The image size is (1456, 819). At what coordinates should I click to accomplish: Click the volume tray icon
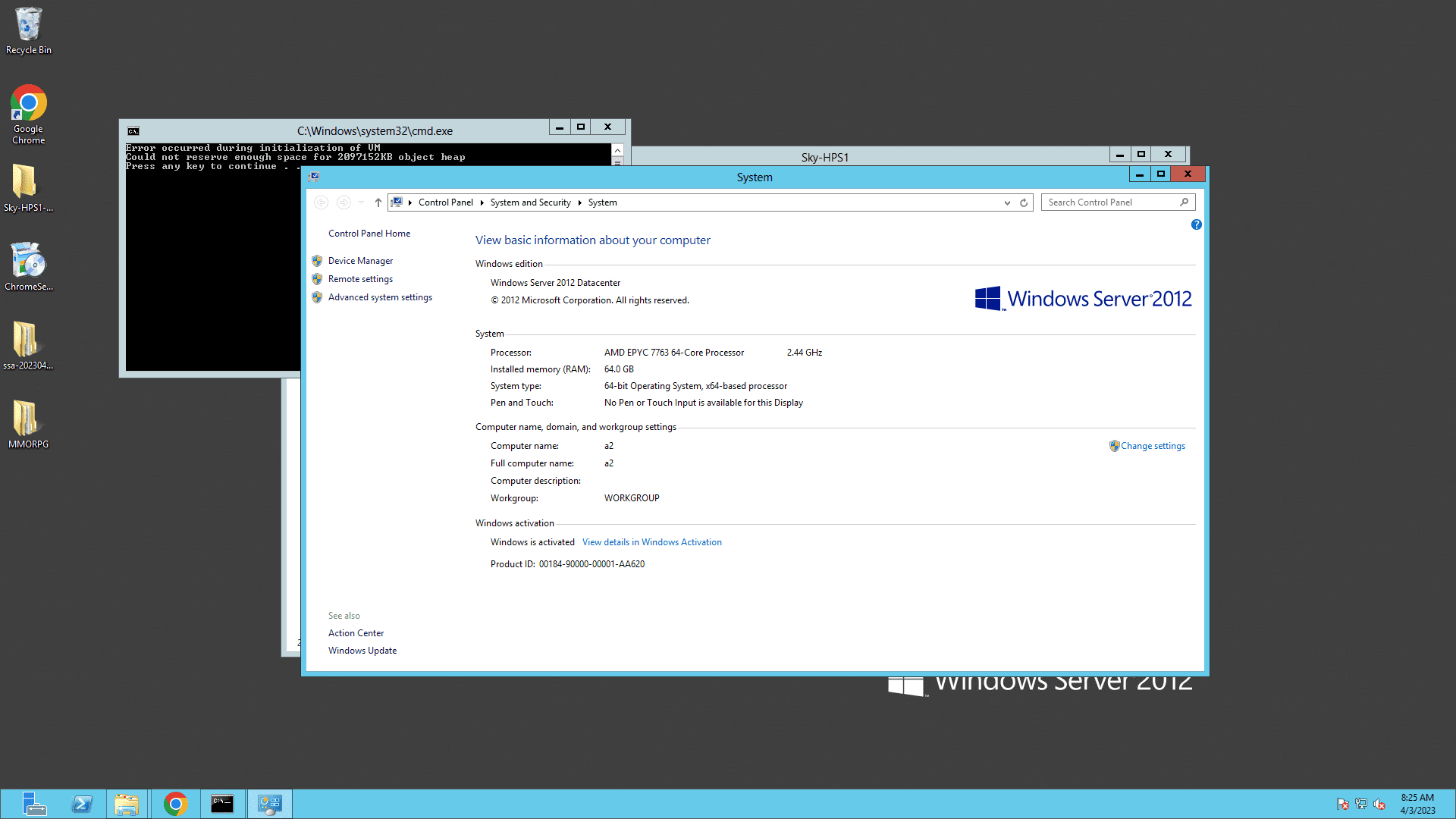click(x=1379, y=804)
